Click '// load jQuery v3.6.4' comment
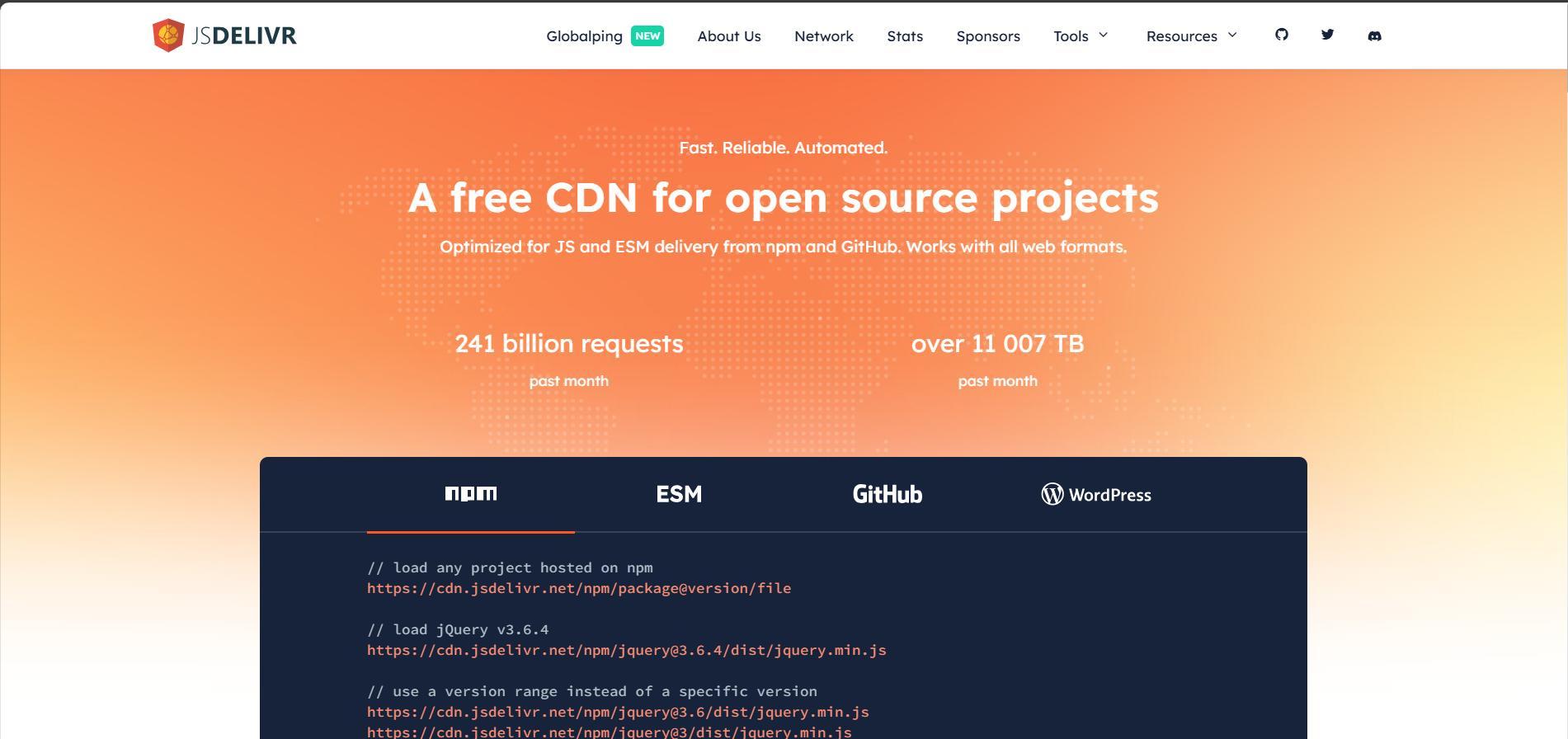Screen dimensions: 1568x739 point(458,629)
